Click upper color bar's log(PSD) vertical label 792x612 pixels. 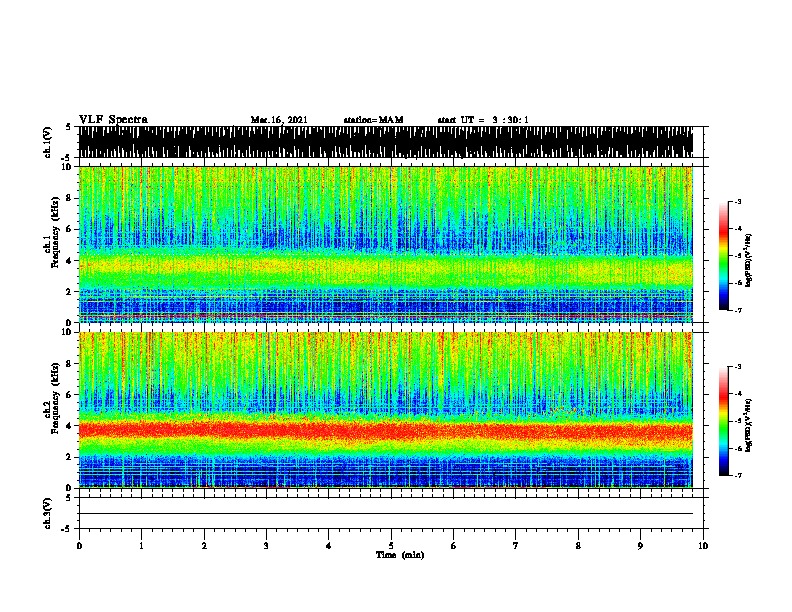pyautogui.click(x=749, y=260)
